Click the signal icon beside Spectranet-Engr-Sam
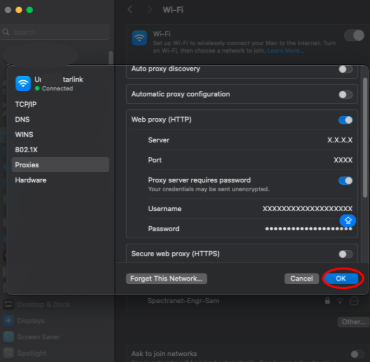The height and width of the screenshot is (362, 370). pyautogui.click(x=340, y=301)
